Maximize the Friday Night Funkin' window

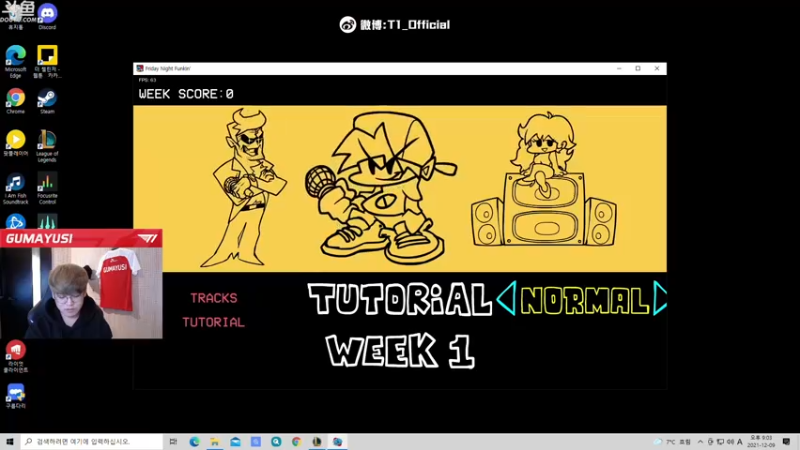point(638,68)
